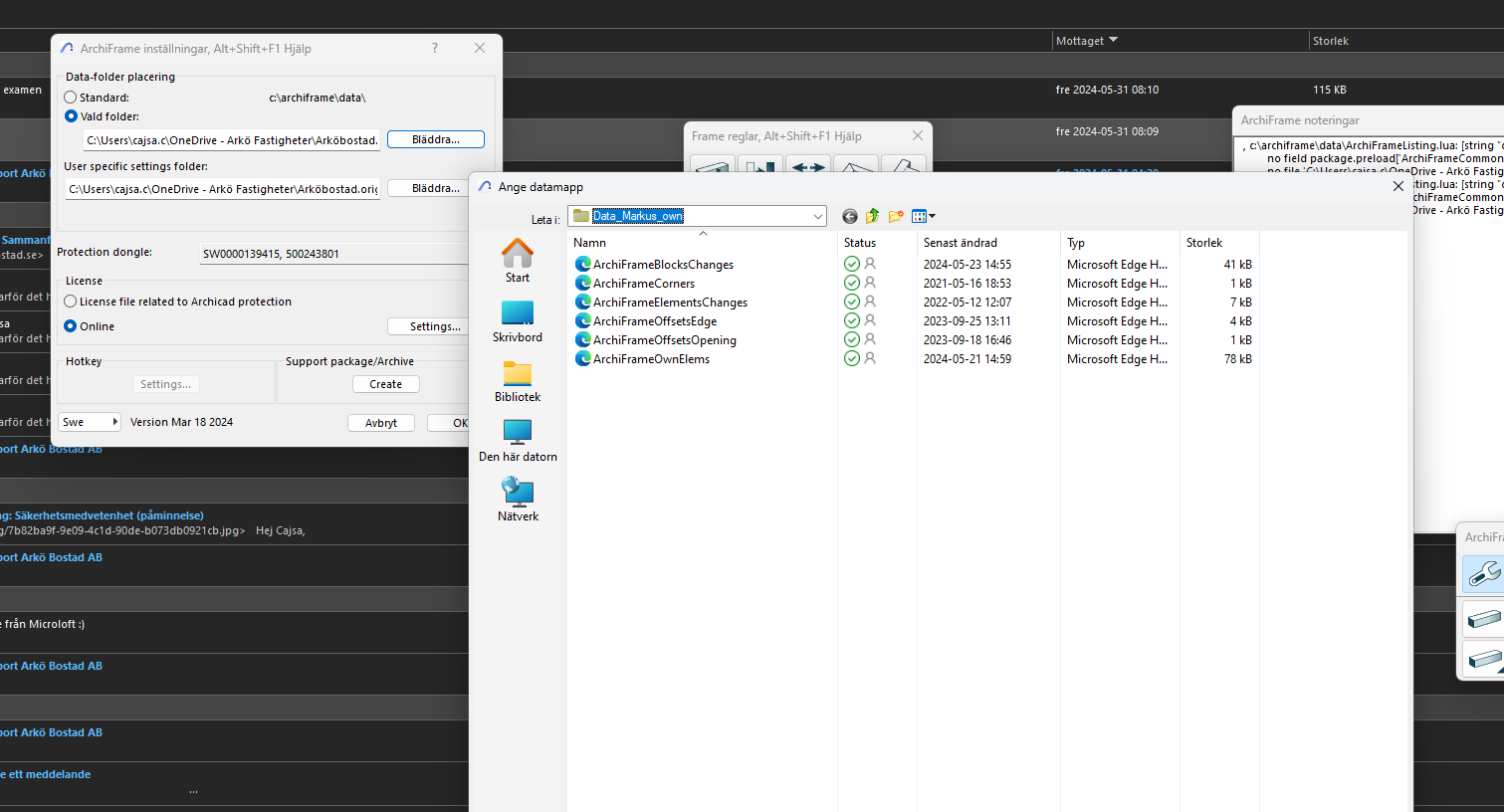Select Den här datorn location
The width and height of the screenshot is (1504, 812).
pyautogui.click(x=518, y=442)
